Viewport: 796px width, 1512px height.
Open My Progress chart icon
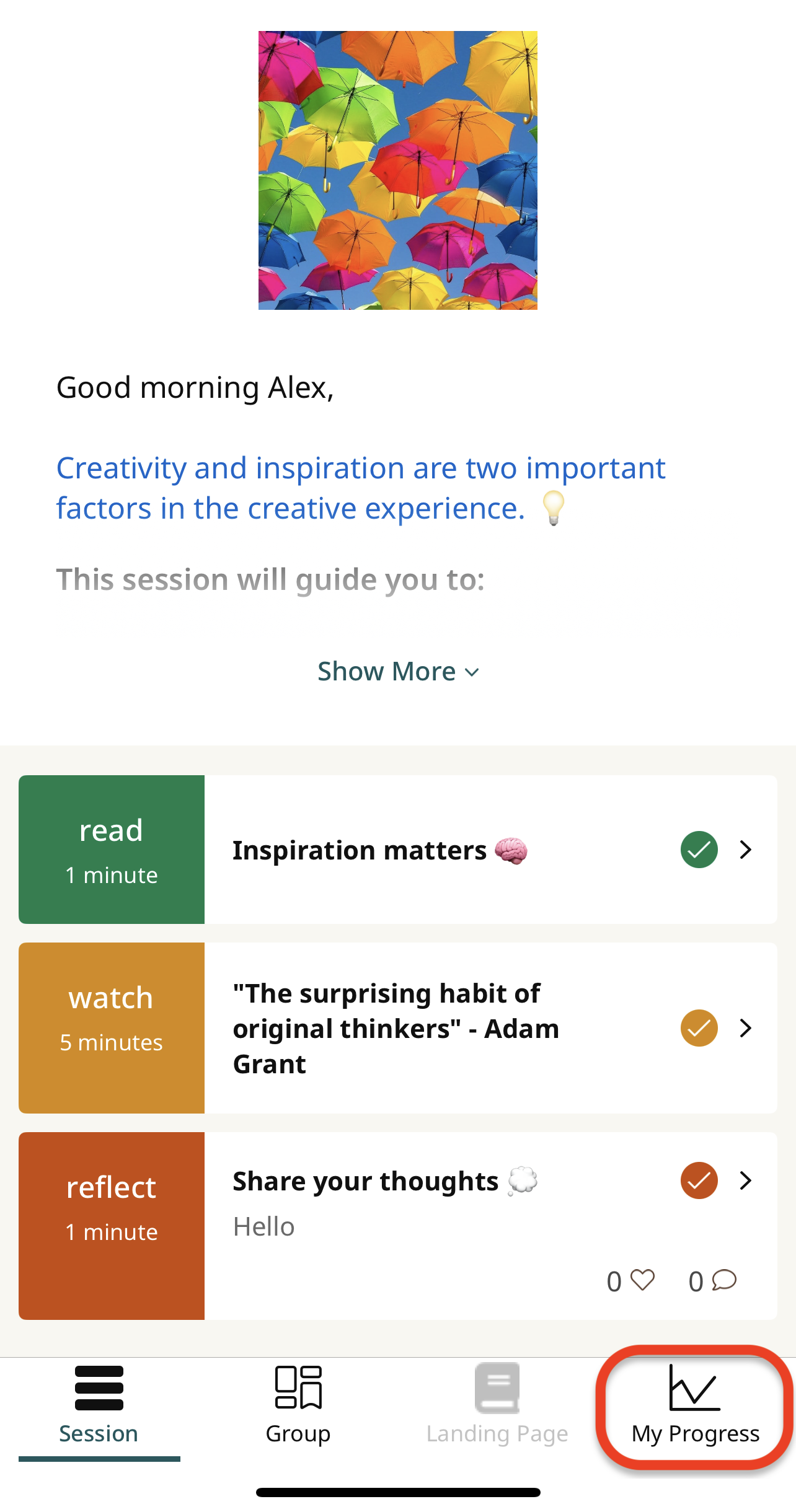coord(695,1387)
